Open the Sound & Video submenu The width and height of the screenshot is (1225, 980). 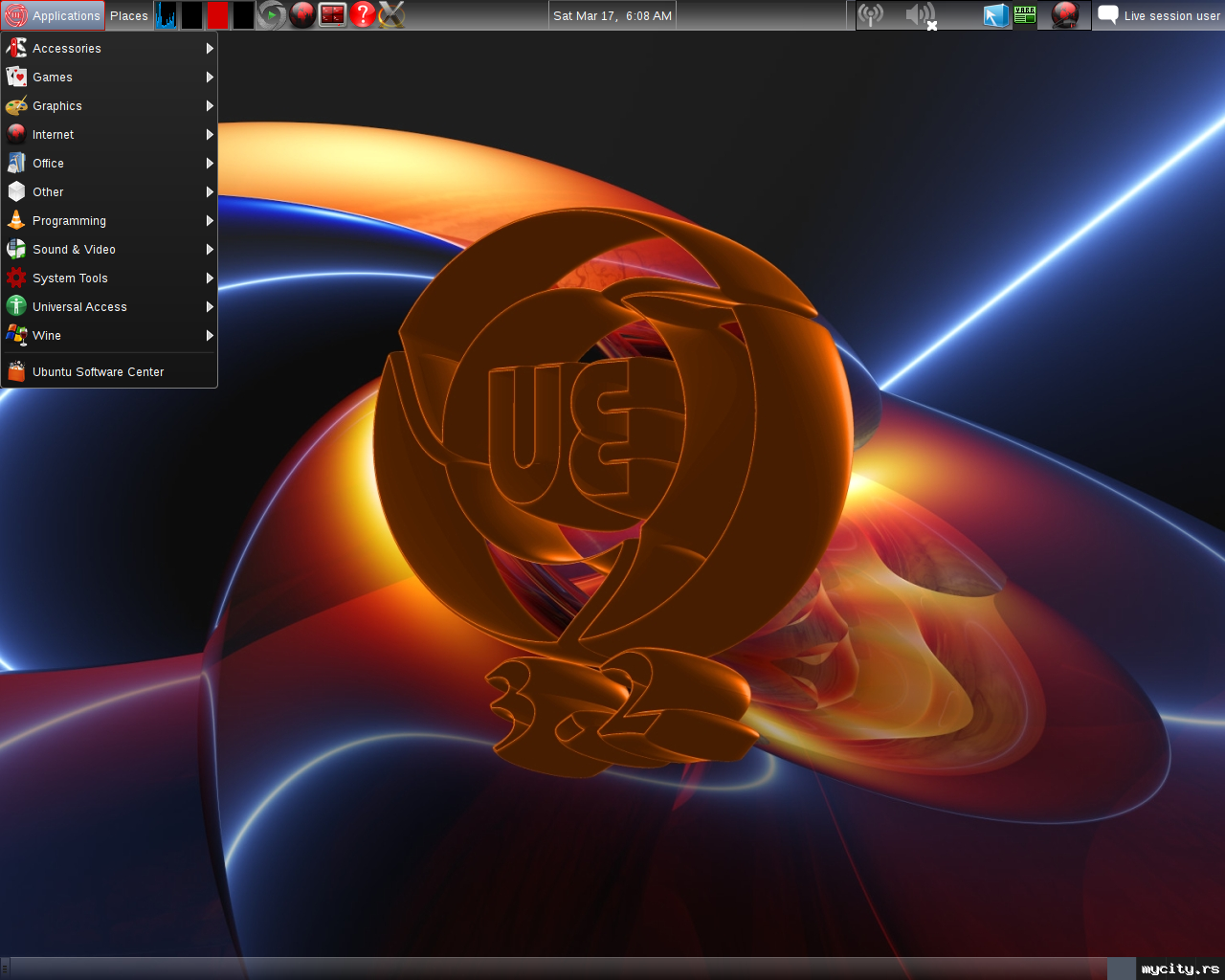click(109, 249)
